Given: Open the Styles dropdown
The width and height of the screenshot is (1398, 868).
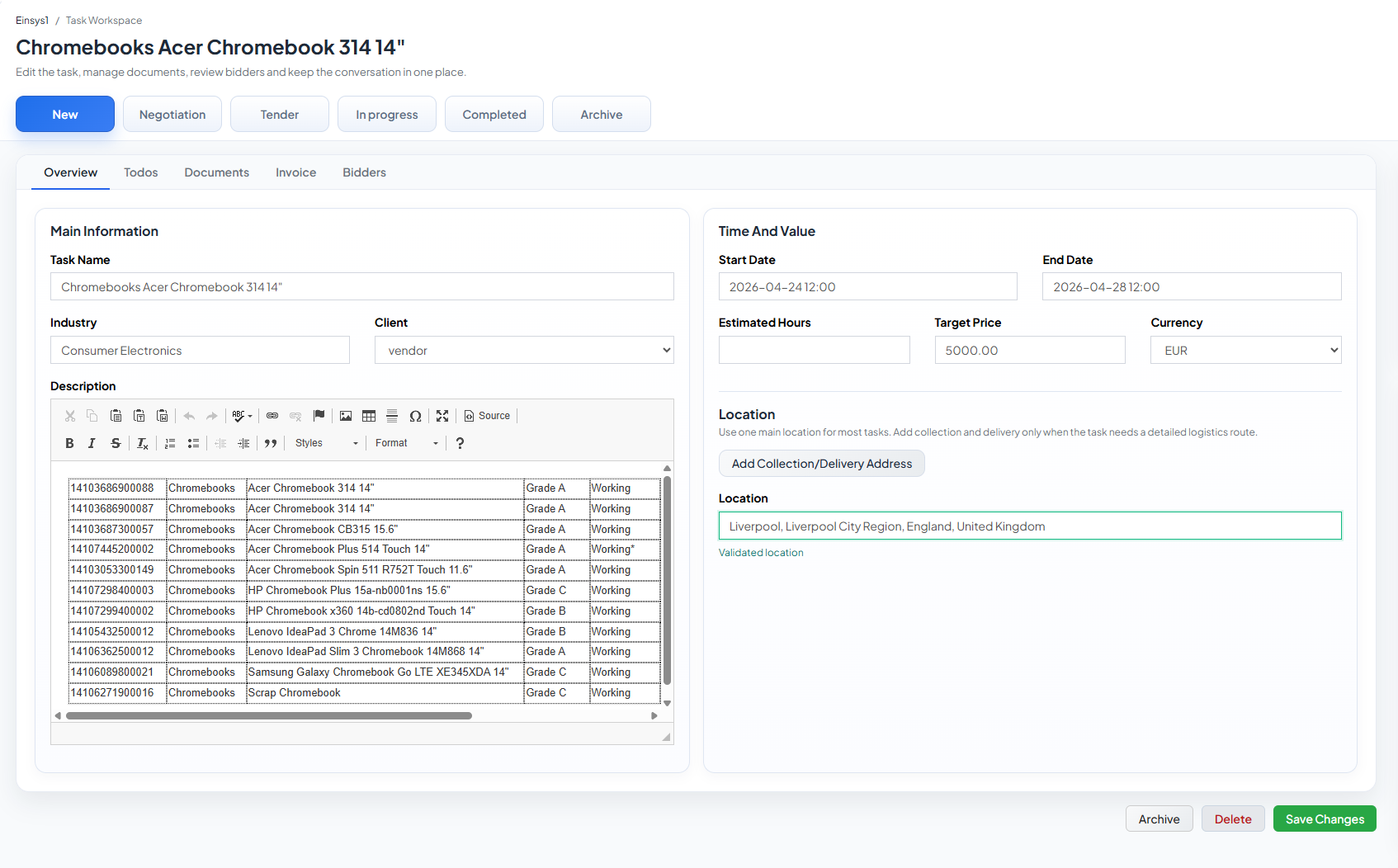Looking at the screenshot, I should (x=326, y=443).
